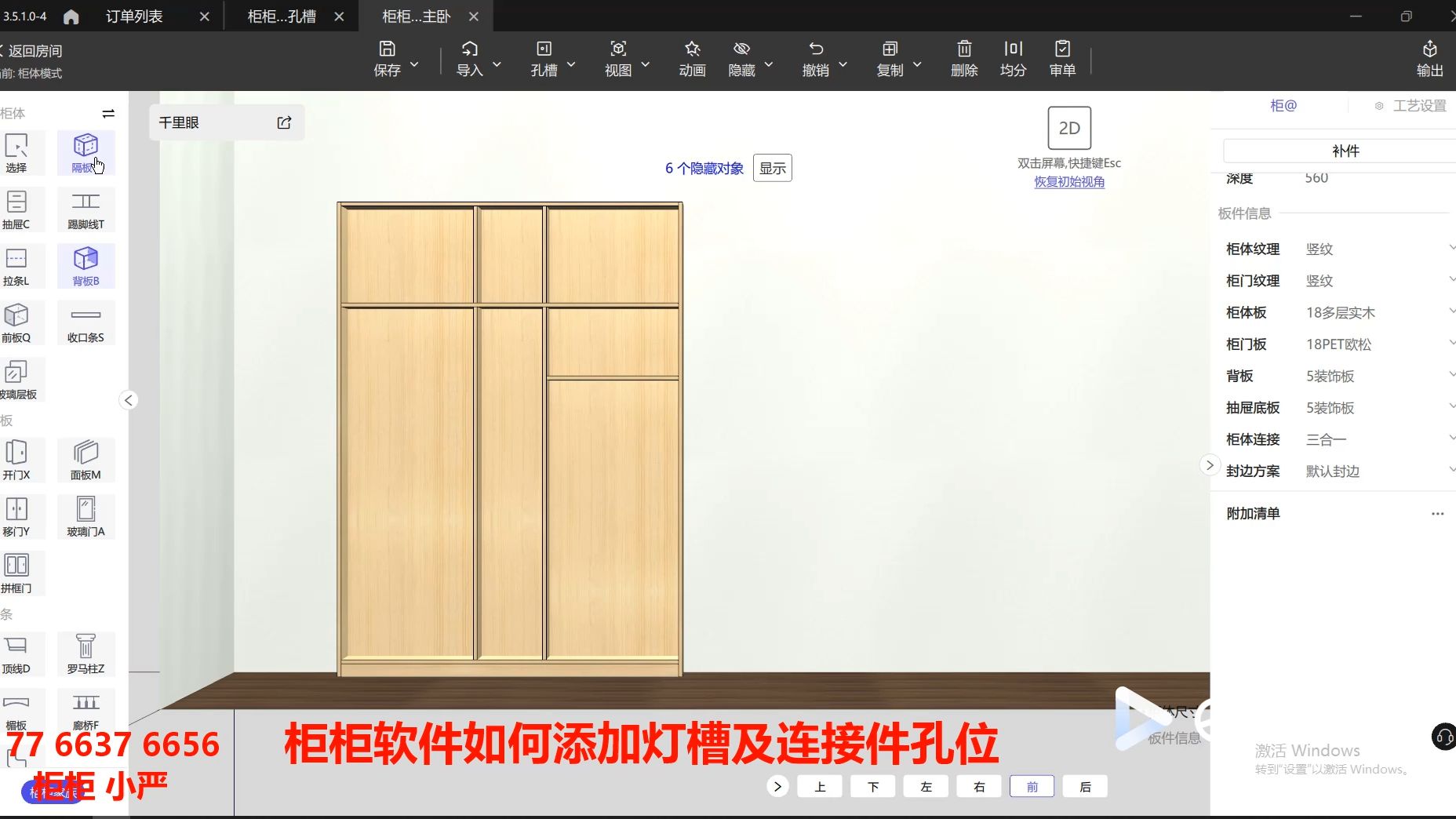Expand the 孔槽 dropdown arrow
The height and width of the screenshot is (819, 1456).
(571, 64)
